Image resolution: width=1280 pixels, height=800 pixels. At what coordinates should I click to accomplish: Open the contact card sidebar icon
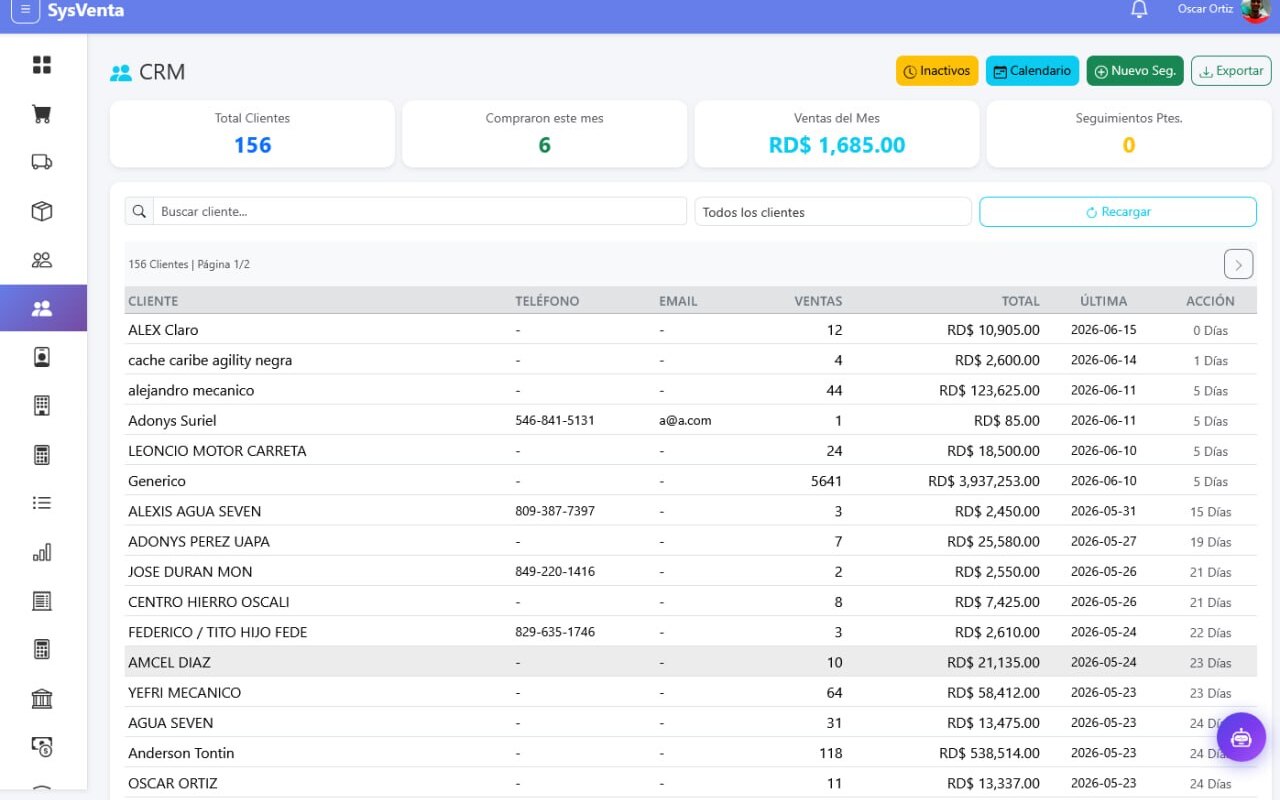pos(42,357)
